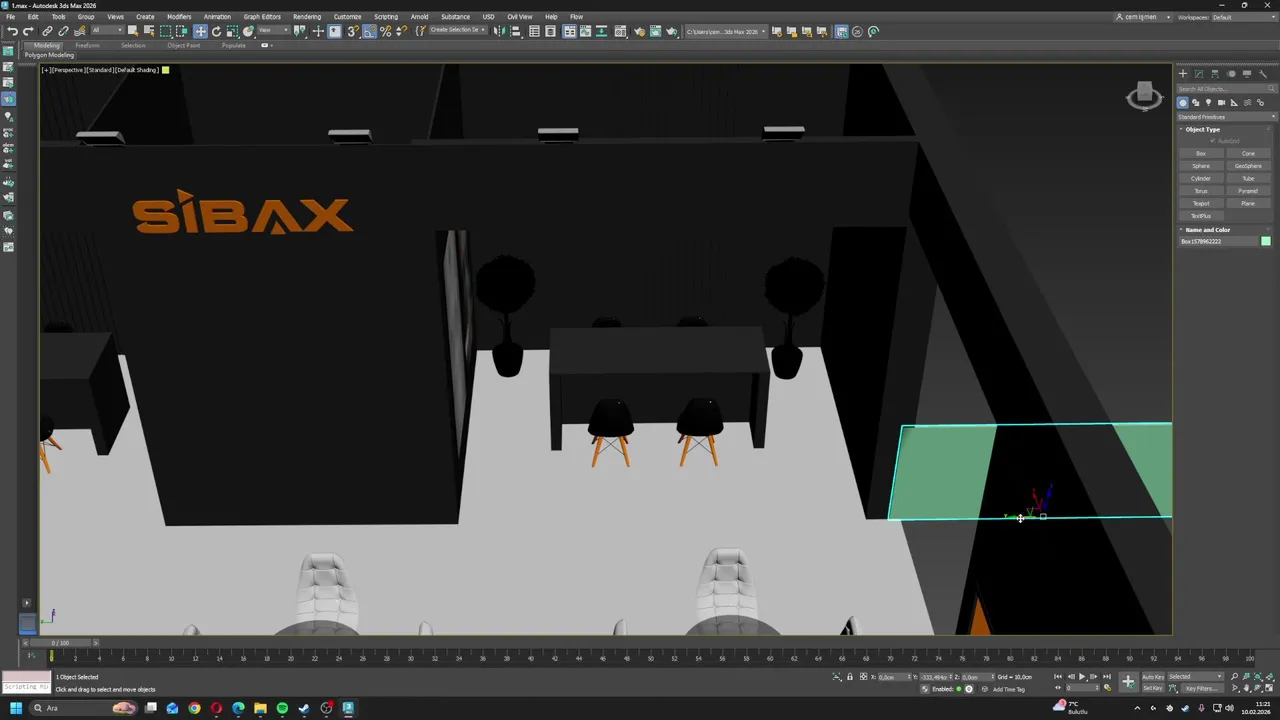1280x720 pixels.
Task: Click the Cylinder primitive button
Action: (1201, 178)
